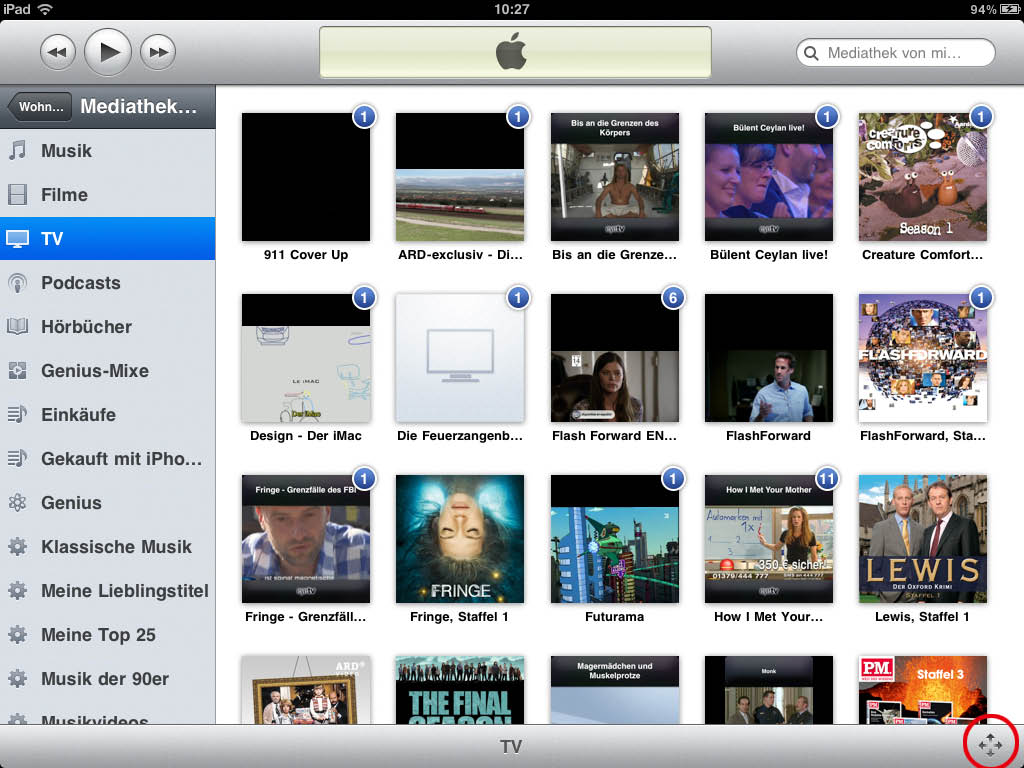Click the playlist icon beside Gekauft mit iPho...
This screenshot has width=1024, height=768.
18,459
